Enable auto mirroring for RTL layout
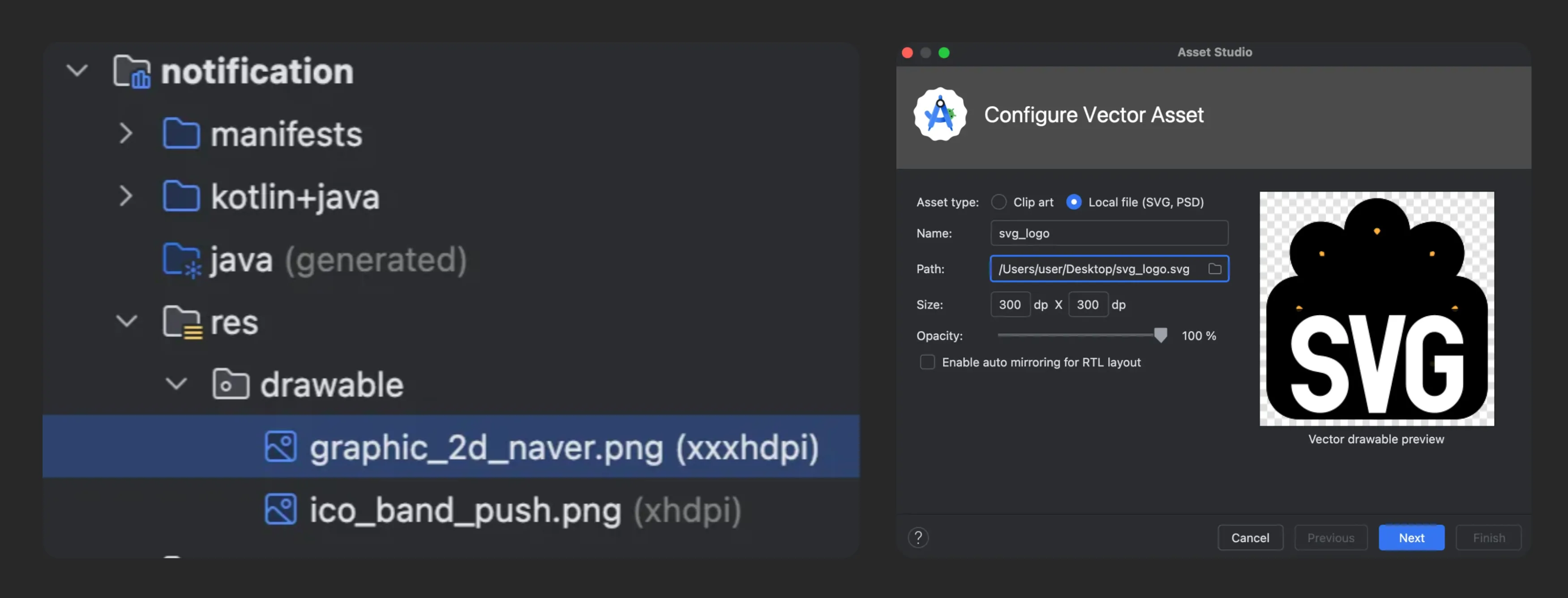 927,362
